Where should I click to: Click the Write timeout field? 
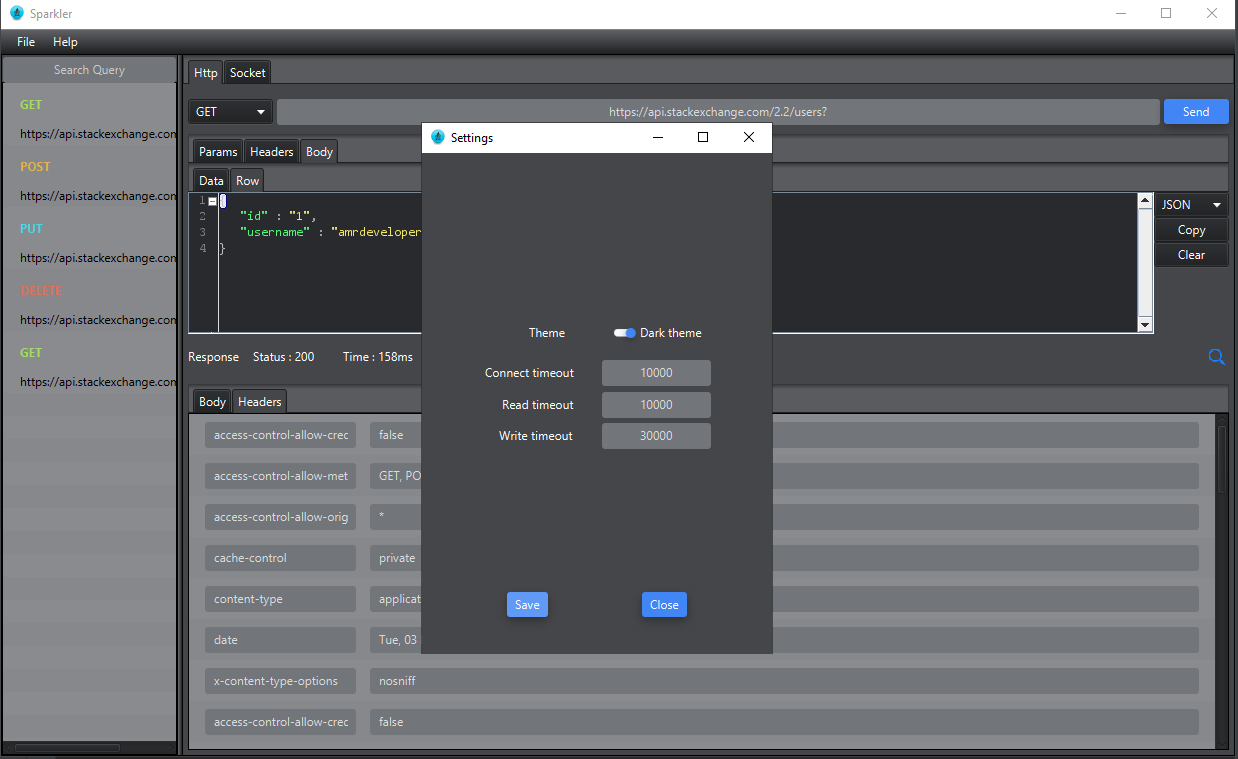click(x=656, y=436)
